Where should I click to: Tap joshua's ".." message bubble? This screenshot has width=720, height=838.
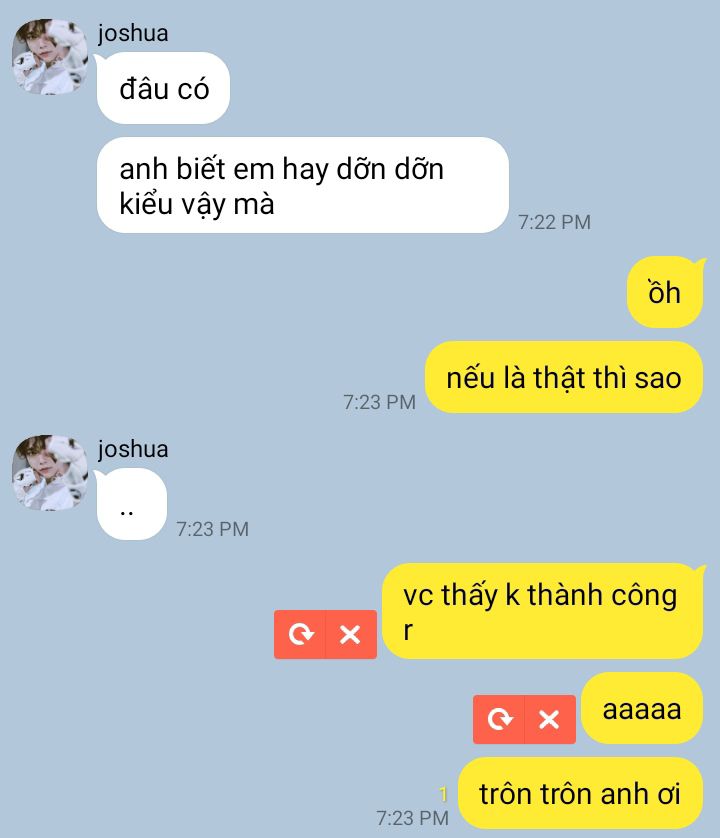[131, 504]
